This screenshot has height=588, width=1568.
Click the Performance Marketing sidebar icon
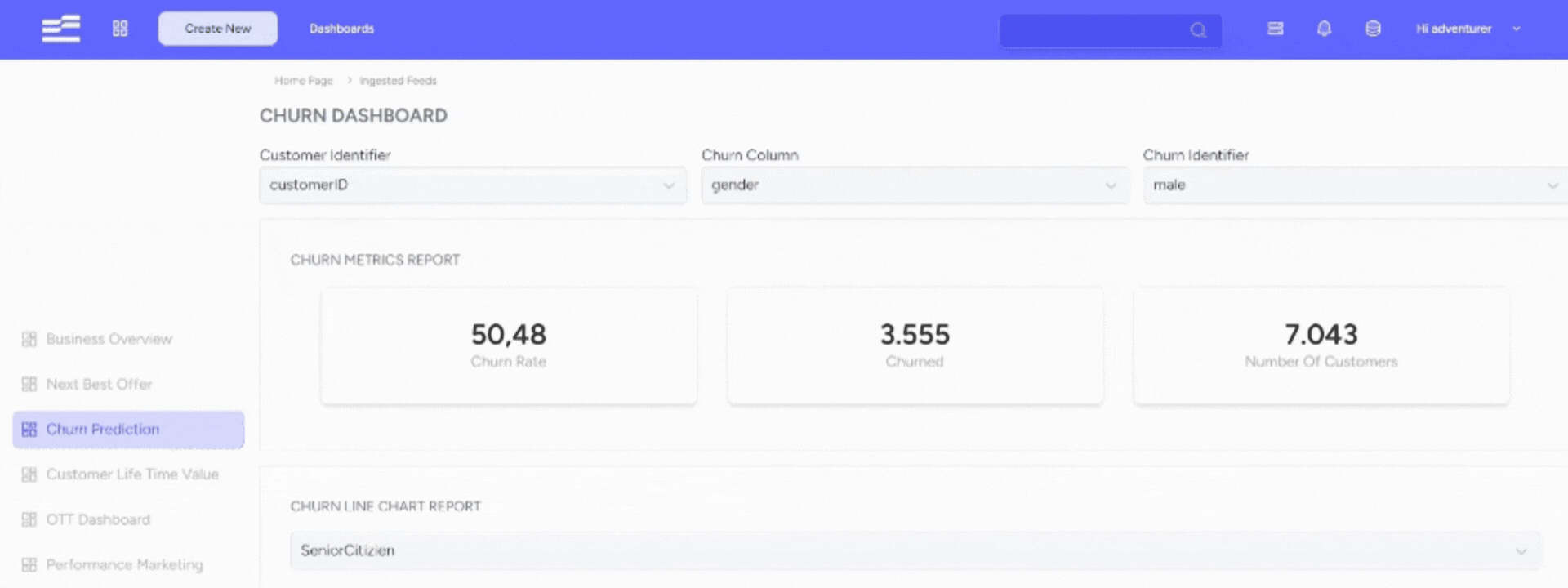(29, 564)
